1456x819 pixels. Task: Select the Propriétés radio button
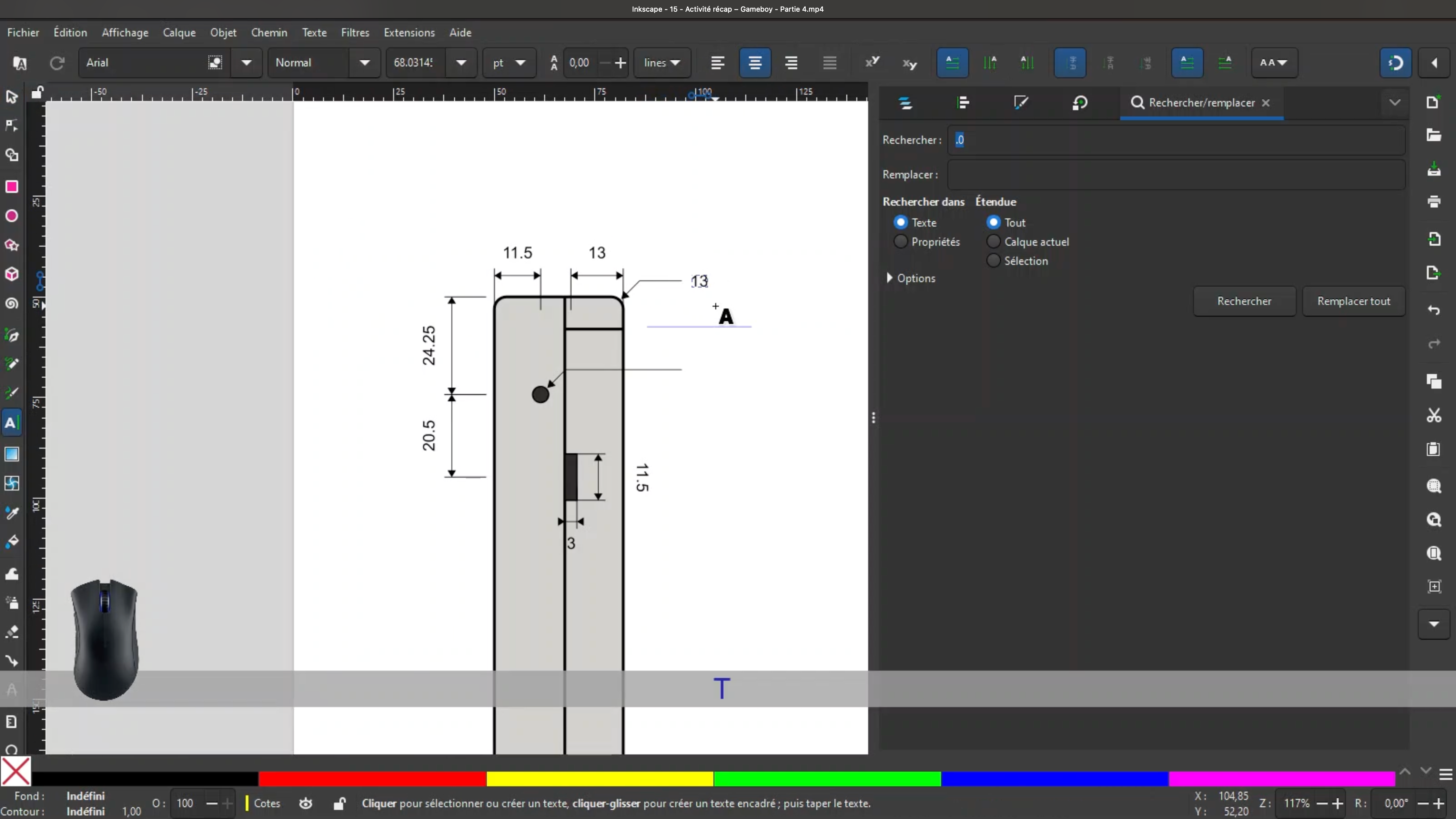pos(901,242)
